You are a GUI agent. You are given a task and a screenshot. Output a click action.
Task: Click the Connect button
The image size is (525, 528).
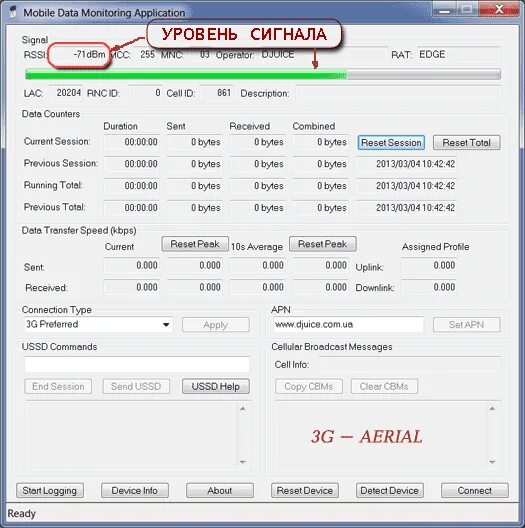point(474,491)
